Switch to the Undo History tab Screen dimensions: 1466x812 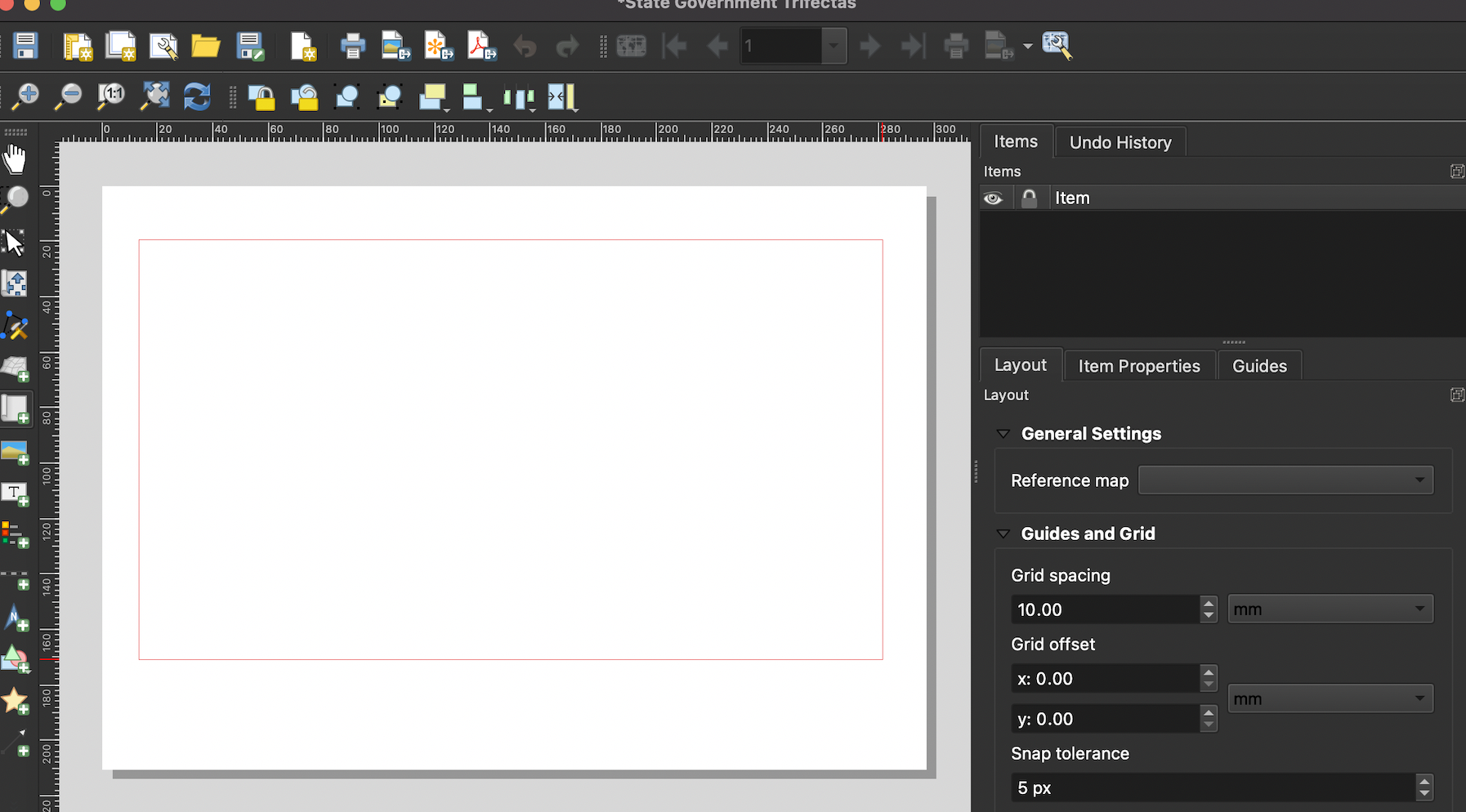[x=1119, y=141]
